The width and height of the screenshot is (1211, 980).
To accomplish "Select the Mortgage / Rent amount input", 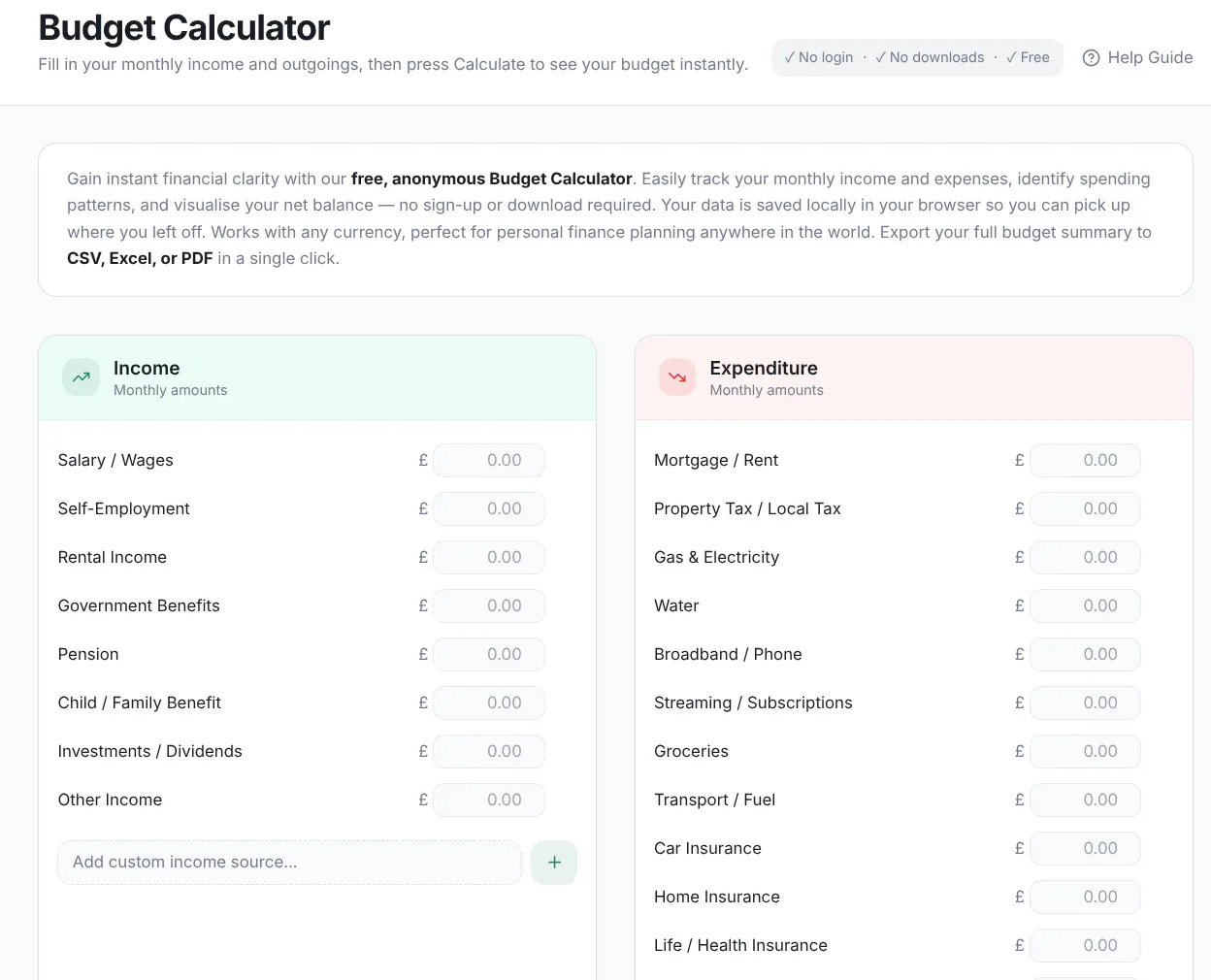I will point(1085,460).
